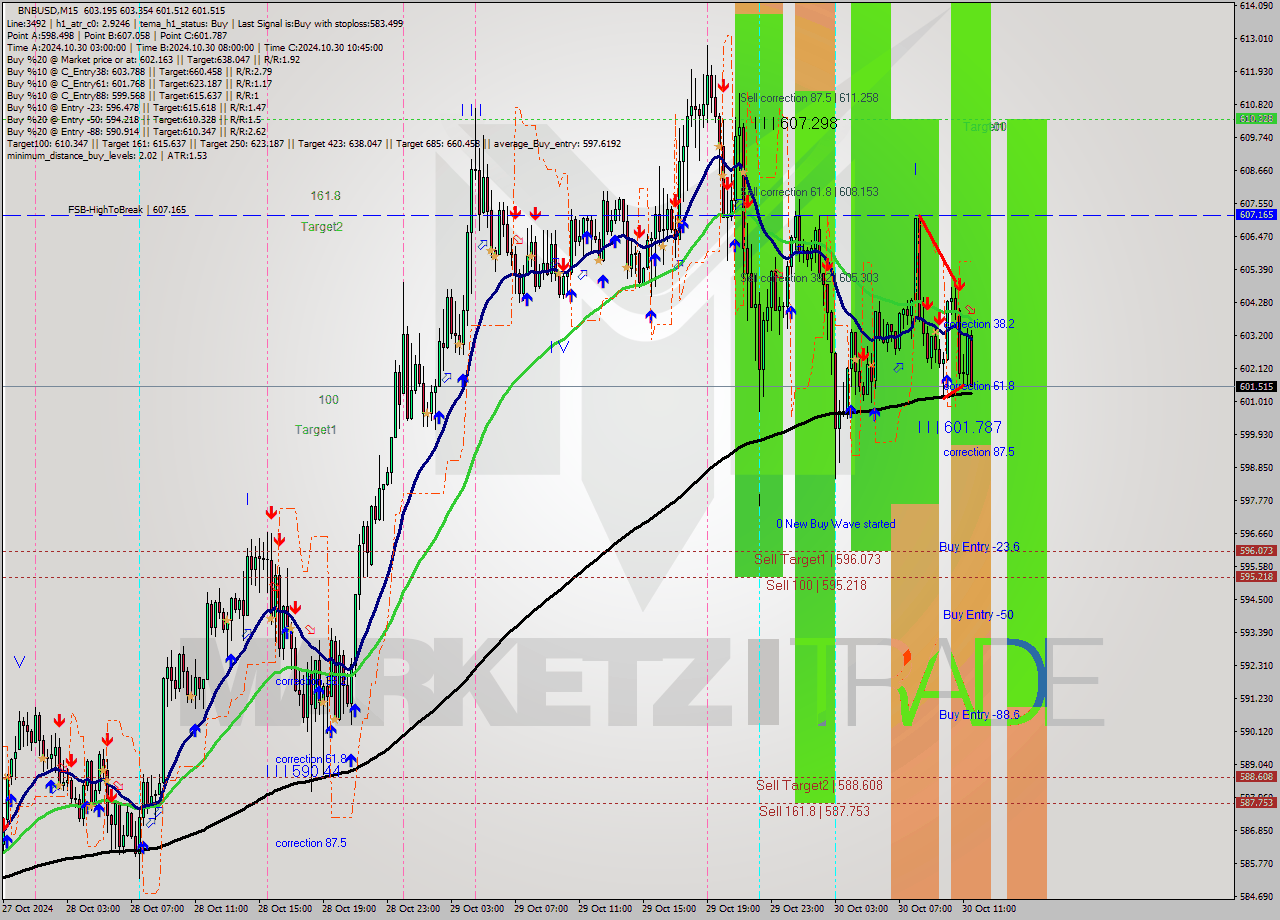Click the correction 38.2 label near 604

click(x=980, y=325)
